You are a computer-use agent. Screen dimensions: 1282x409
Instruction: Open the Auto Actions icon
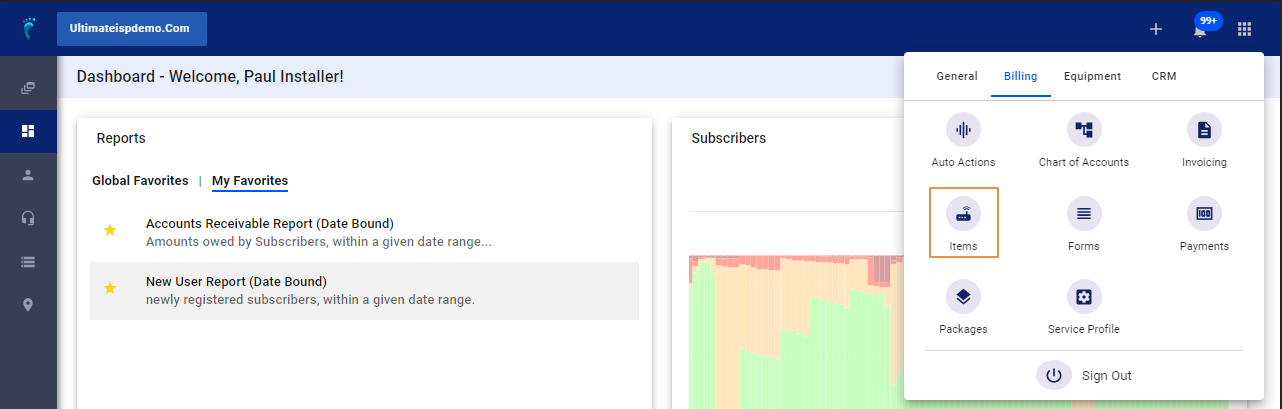[x=964, y=130]
